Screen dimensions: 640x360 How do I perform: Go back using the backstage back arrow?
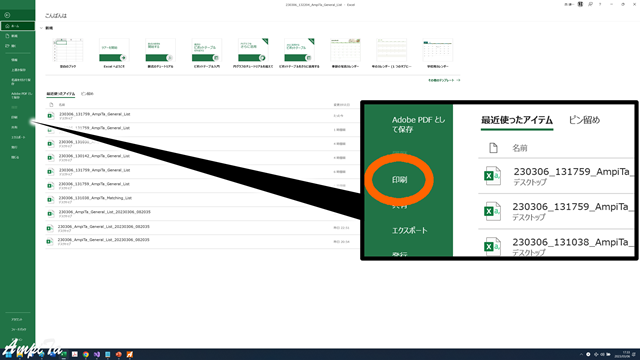[x=7, y=15]
